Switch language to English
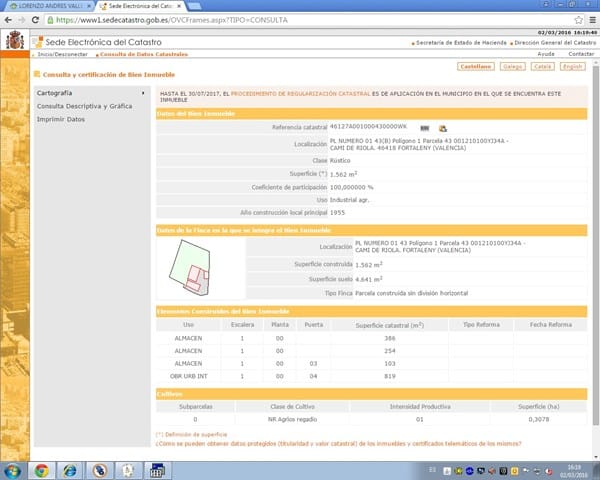 click(x=572, y=67)
